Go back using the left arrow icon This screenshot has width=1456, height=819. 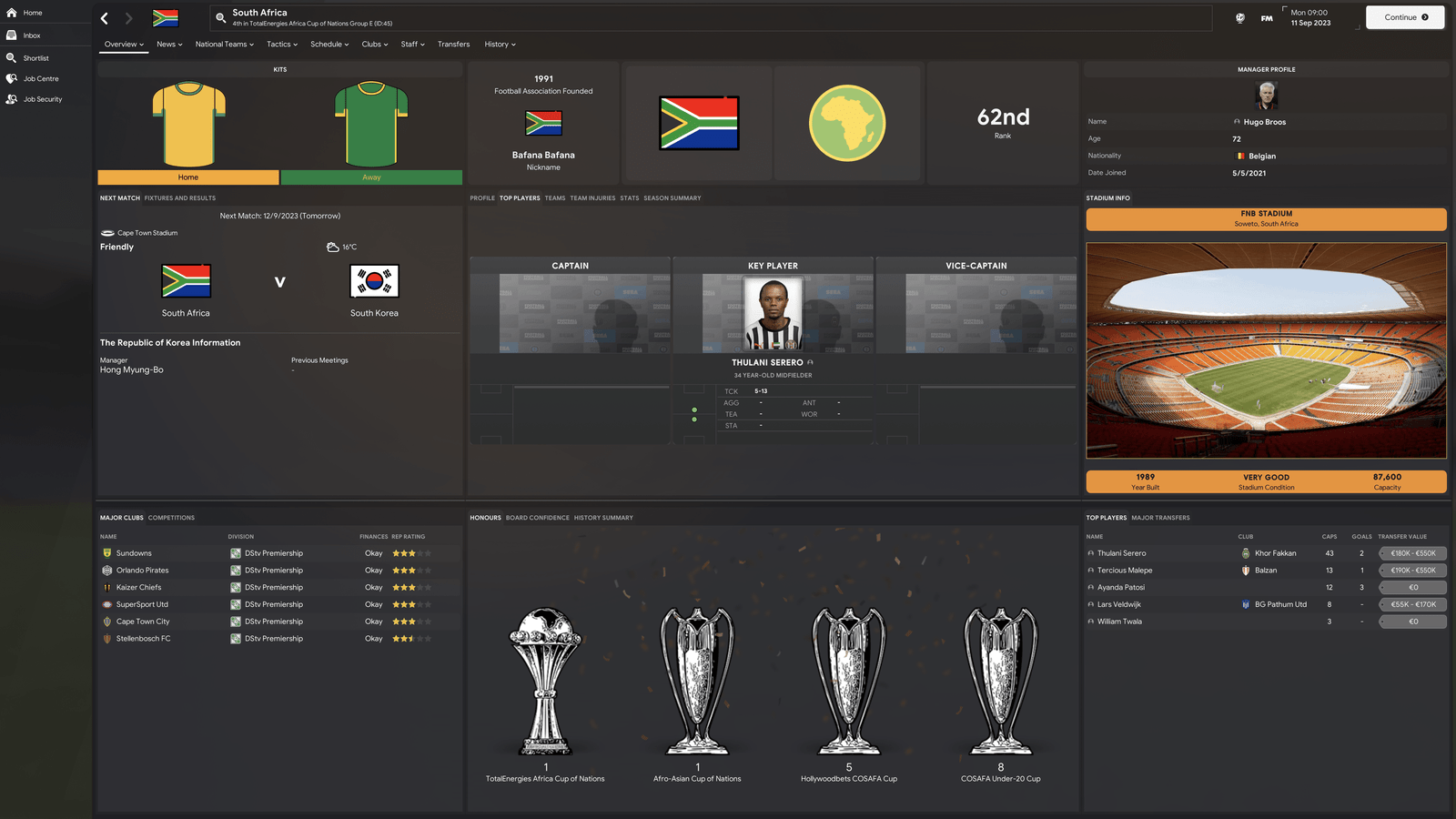pyautogui.click(x=105, y=18)
